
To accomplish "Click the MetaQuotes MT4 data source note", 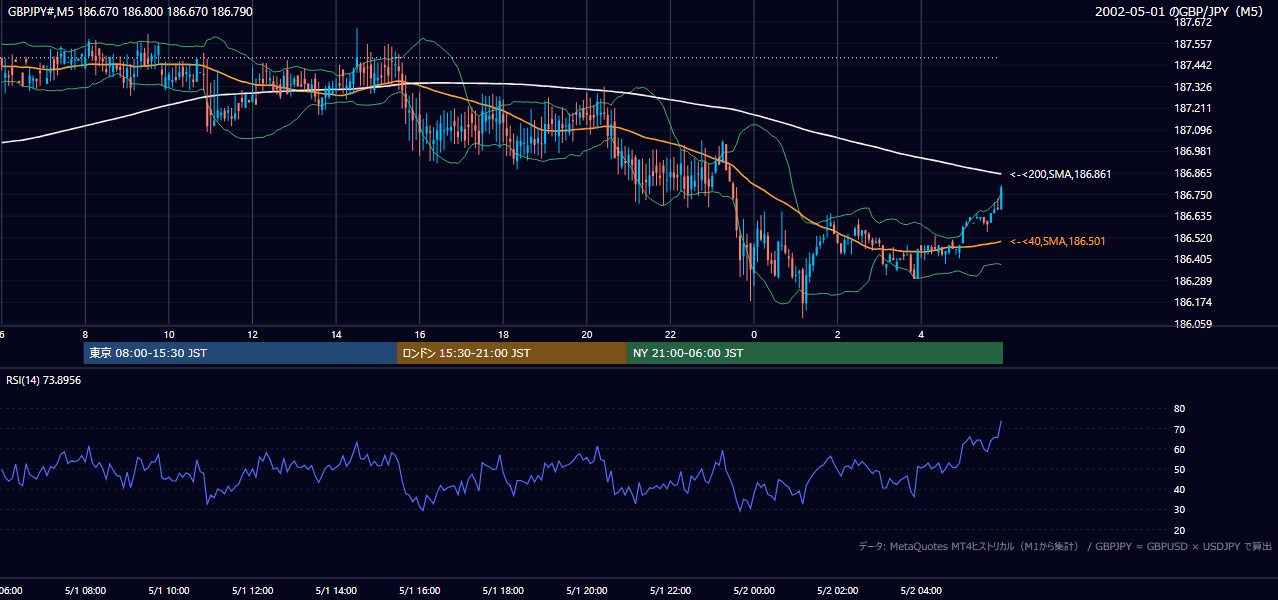I will 968,546.
